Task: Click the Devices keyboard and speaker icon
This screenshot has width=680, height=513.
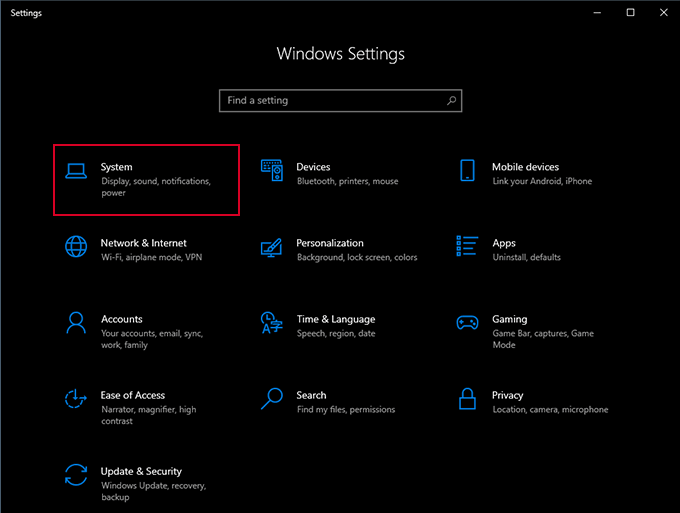Action: pyautogui.click(x=272, y=170)
